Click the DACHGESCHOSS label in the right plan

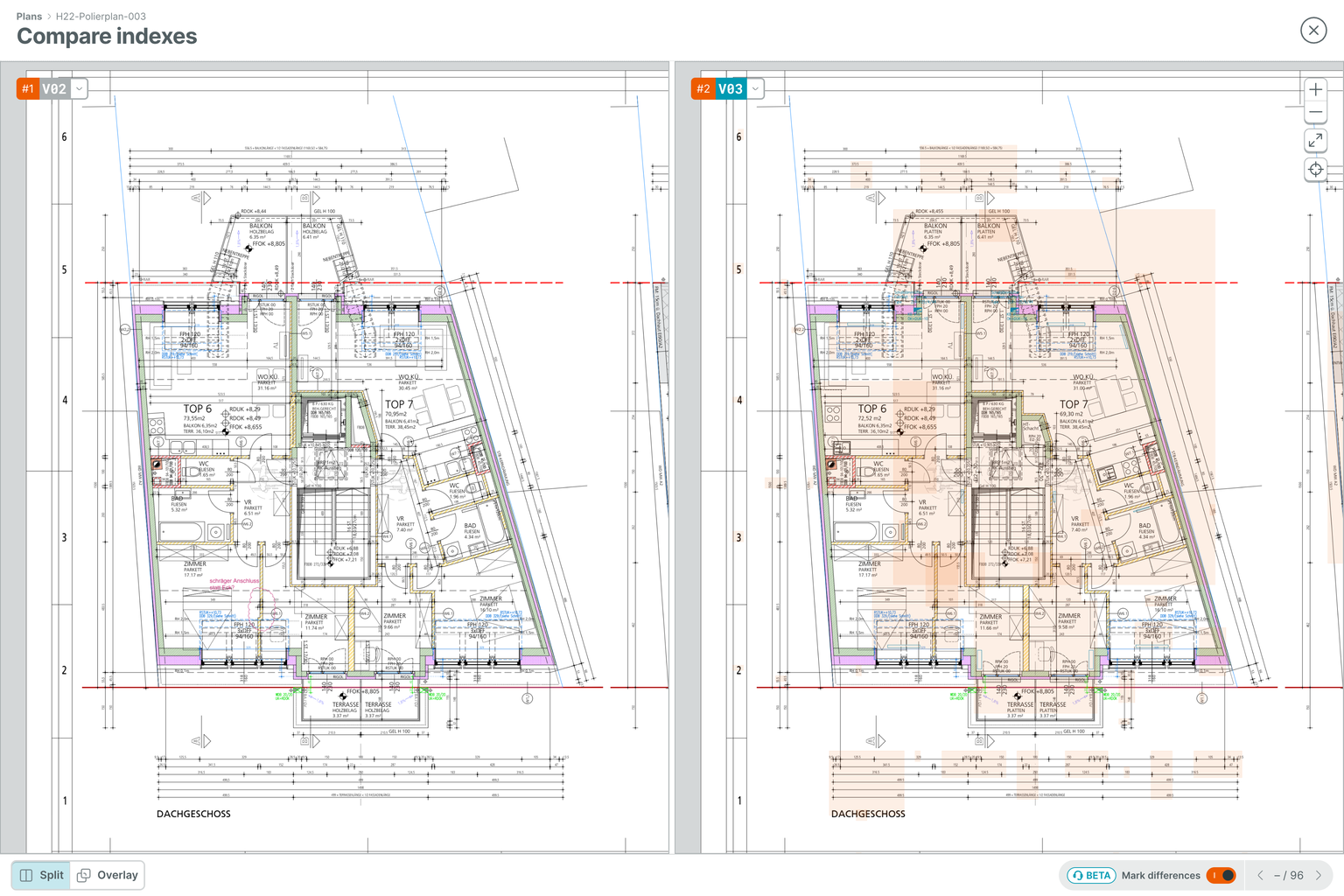pos(868,814)
